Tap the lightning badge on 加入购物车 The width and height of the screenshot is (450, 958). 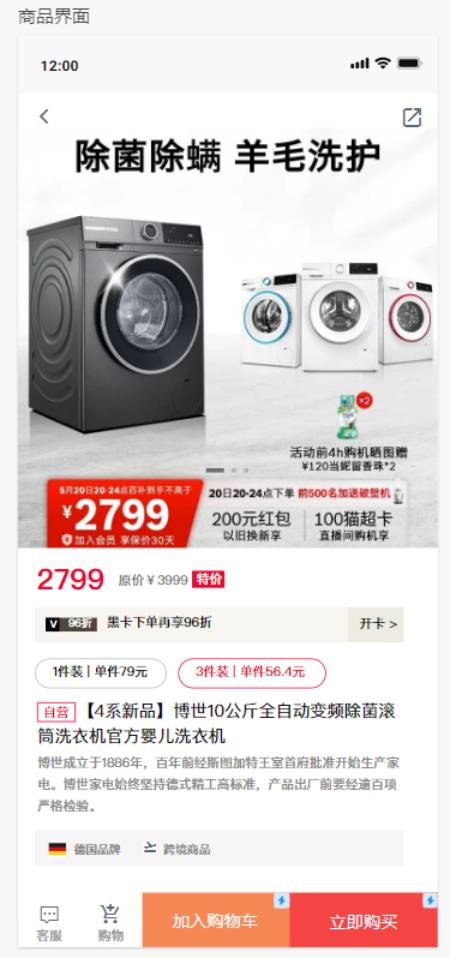281,901
